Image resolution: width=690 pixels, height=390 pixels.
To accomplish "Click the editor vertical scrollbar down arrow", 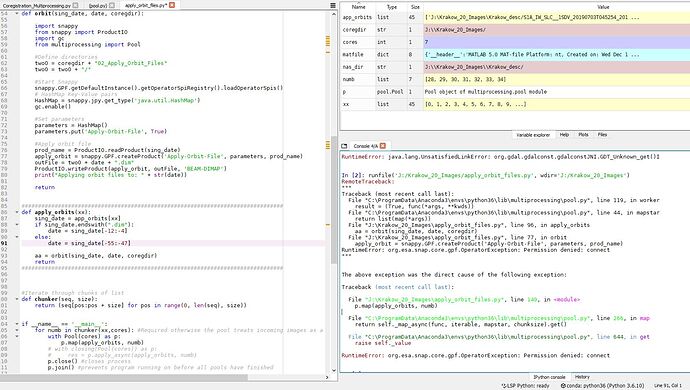I will [334, 370].
